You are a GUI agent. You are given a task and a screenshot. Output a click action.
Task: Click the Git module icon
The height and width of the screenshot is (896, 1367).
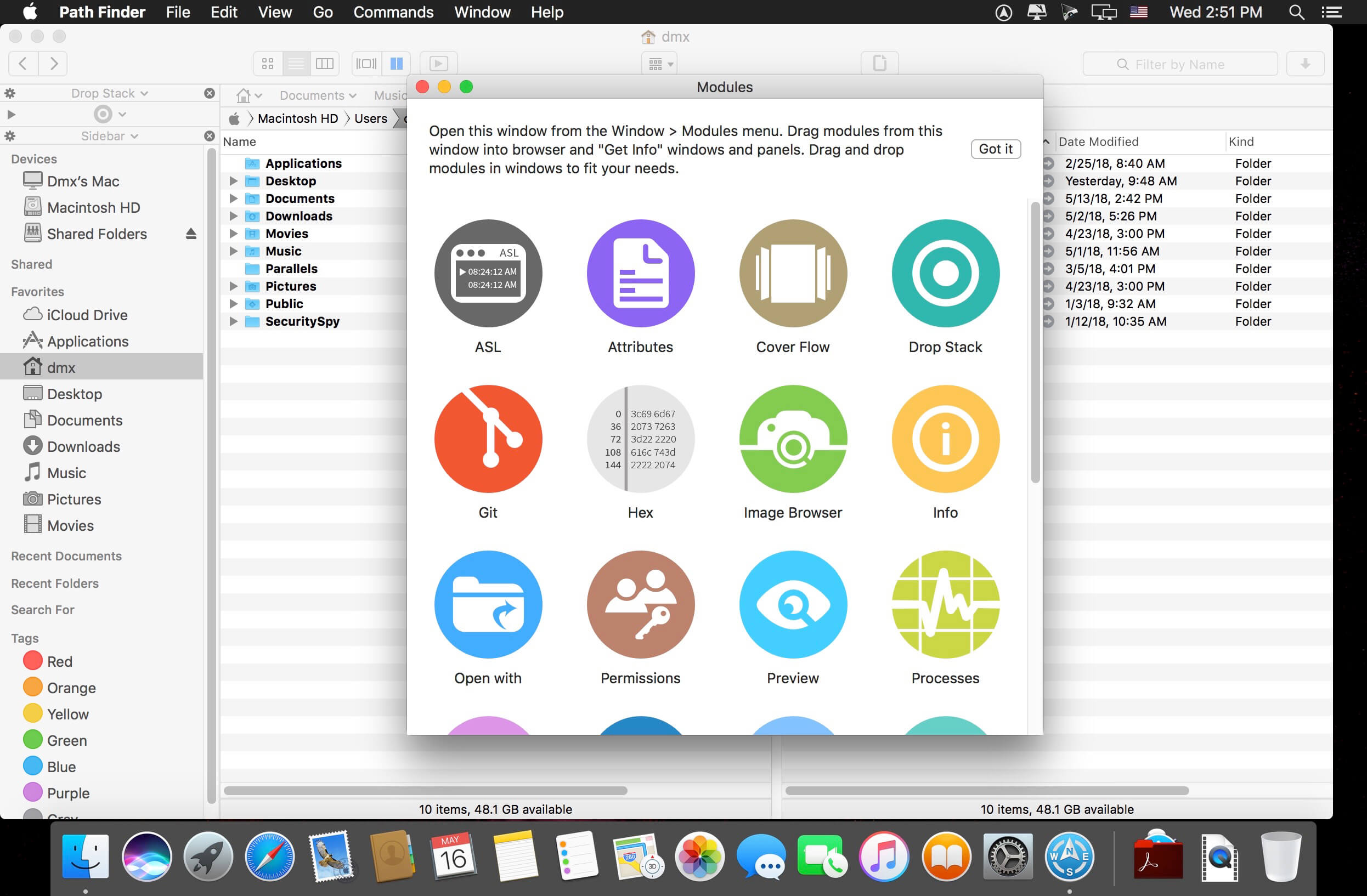(x=488, y=439)
